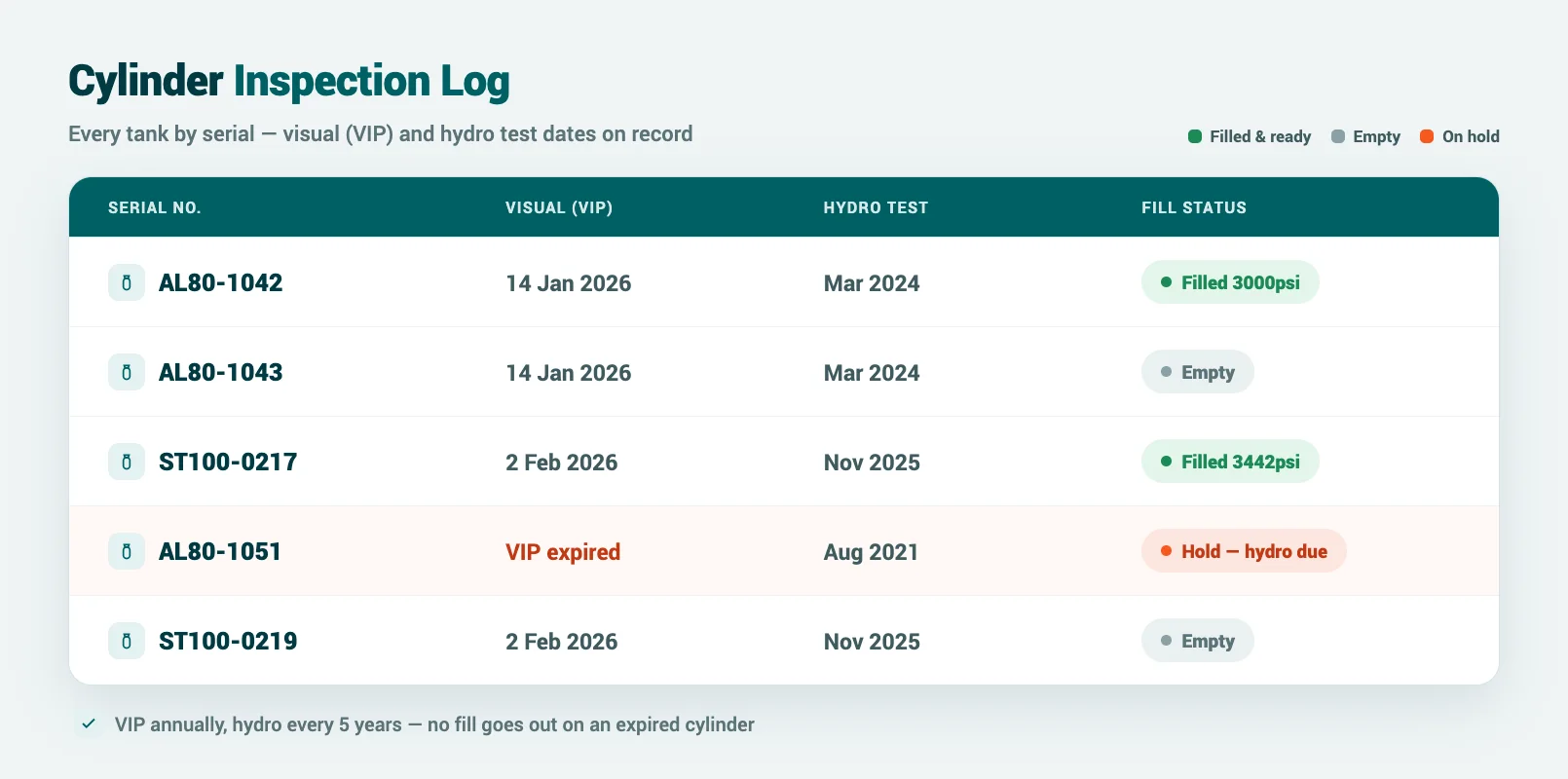Click the cylinder icon beside AL80-1043
This screenshot has width=1568, height=779.
pyautogui.click(x=127, y=372)
